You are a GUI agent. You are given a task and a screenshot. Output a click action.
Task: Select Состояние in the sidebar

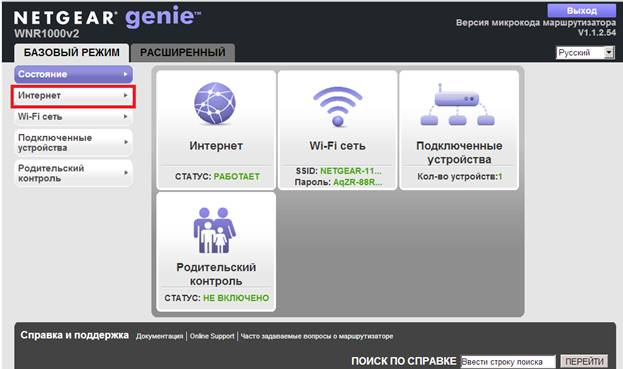(x=74, y=74)
